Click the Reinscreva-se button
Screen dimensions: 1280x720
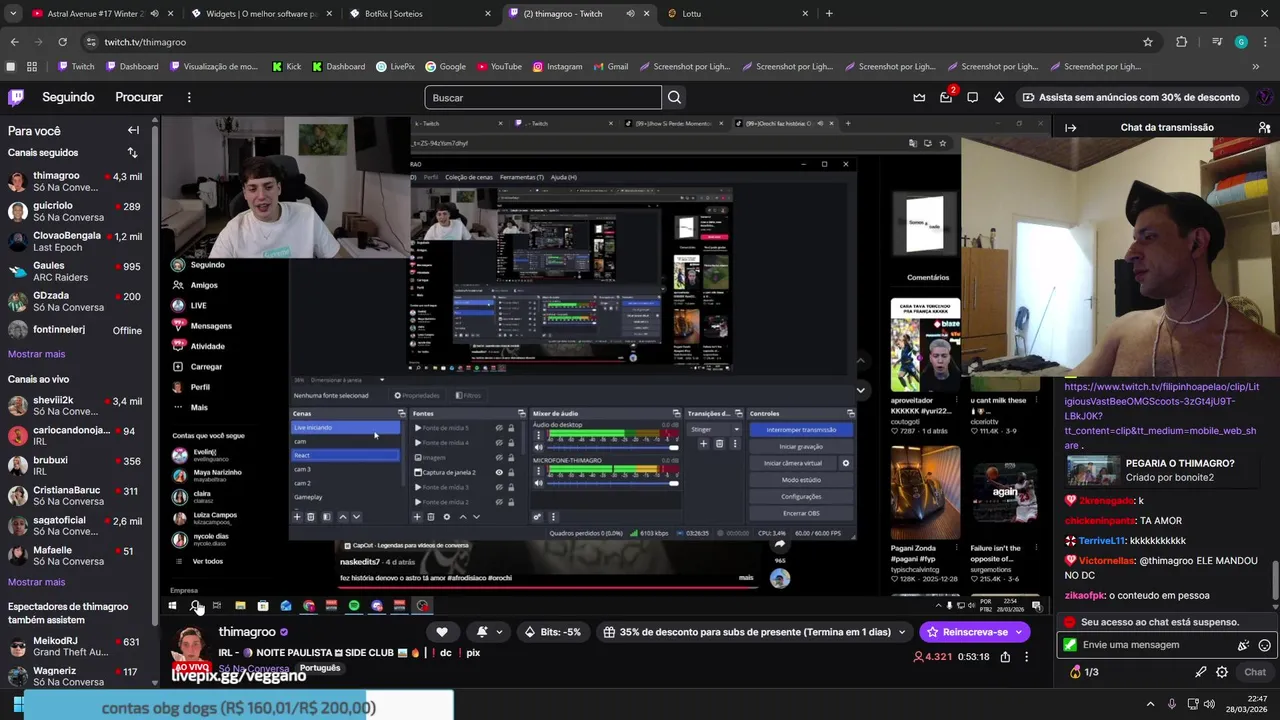[x=966, y=632]
